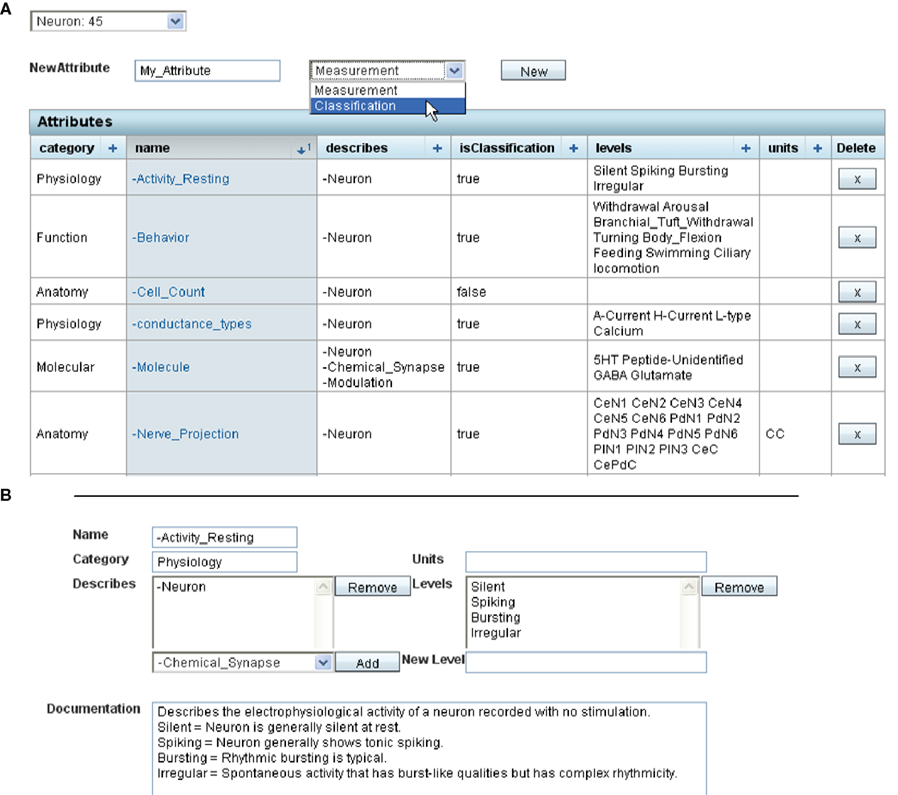This screenshot has height=795, width=898.
Task: Select Silent in the Levels list
Action: tap(488, 587)
